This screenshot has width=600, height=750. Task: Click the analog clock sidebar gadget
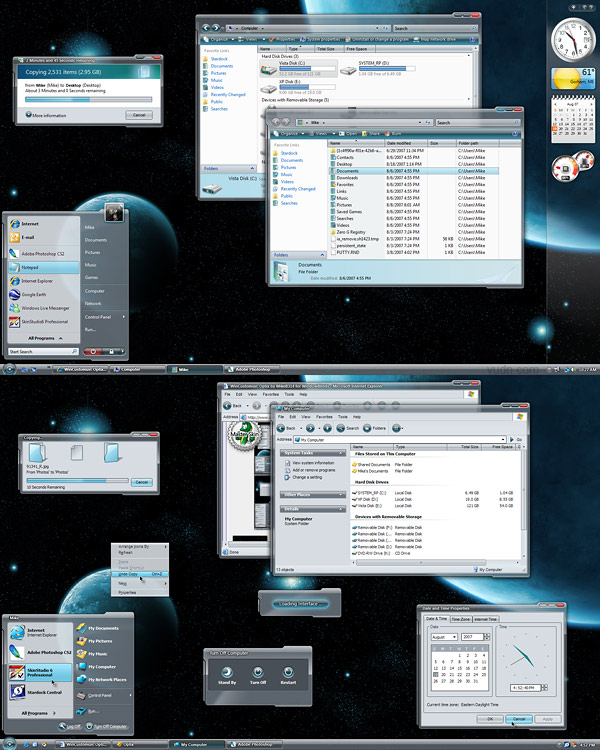pos(573,40)
